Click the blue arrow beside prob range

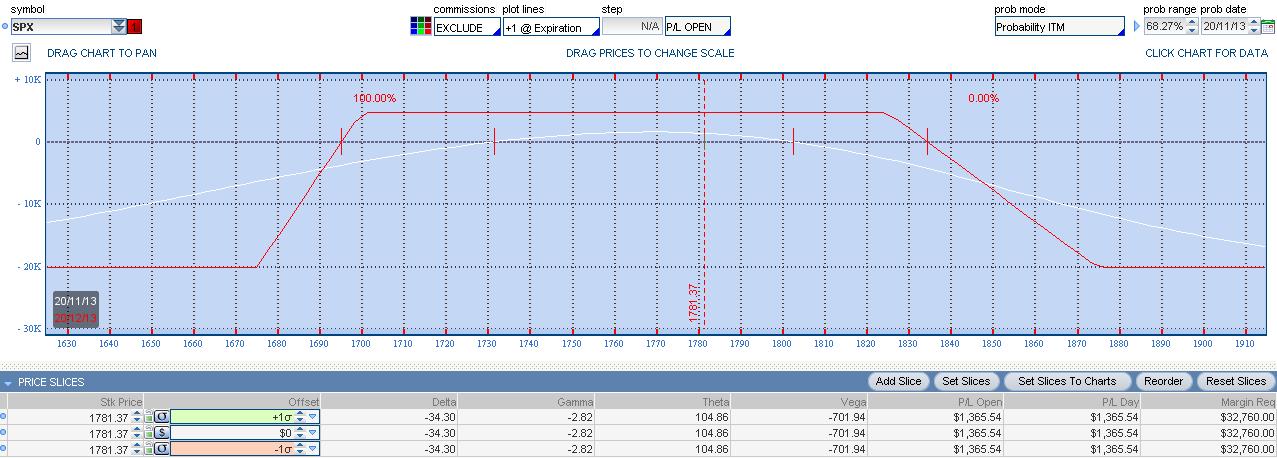coord(1137,26)
